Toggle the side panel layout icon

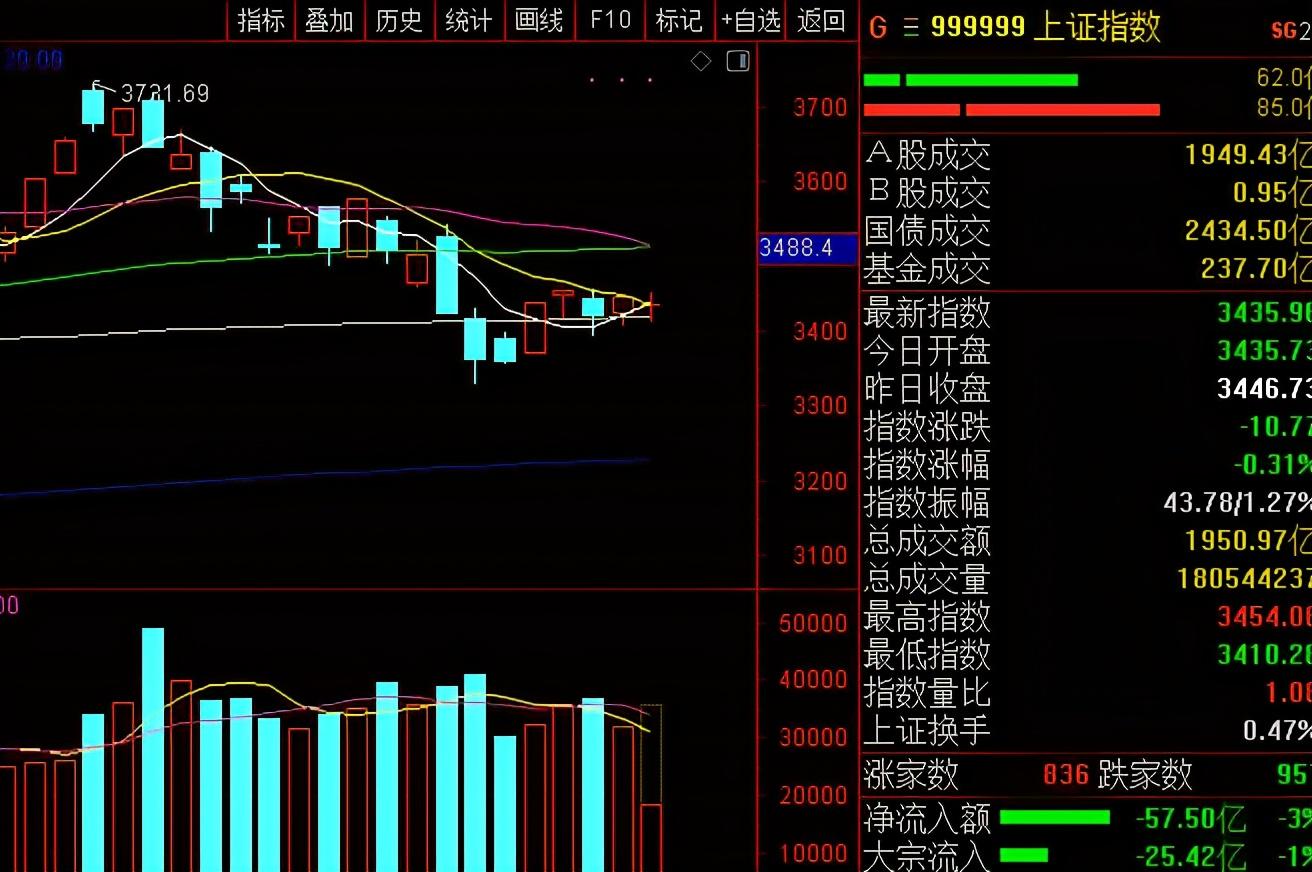click(x=738, y=62)
